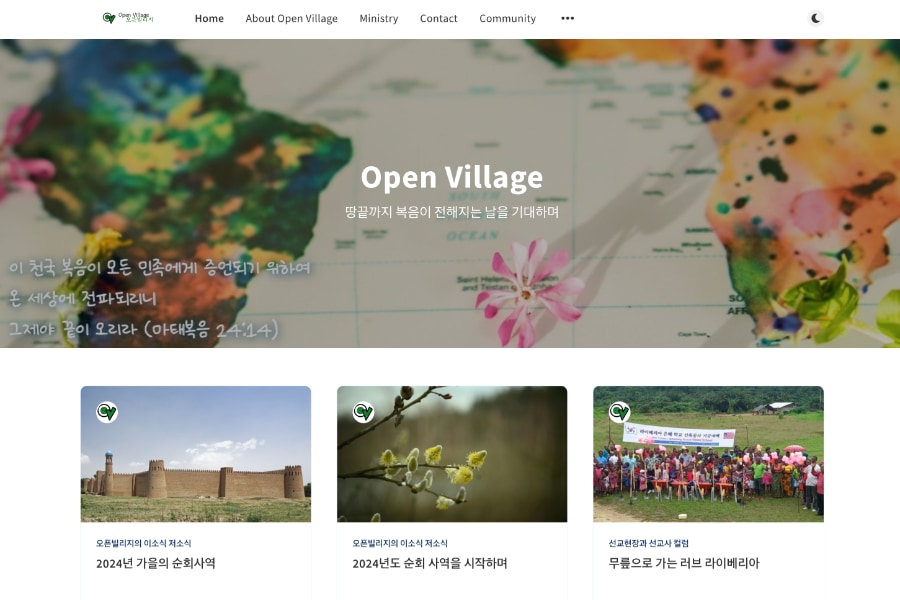Open the 2024년도 순회 사역을 시작하며 post
The height and width of the screenshot is (600, 900).
[x=430, y=563]
